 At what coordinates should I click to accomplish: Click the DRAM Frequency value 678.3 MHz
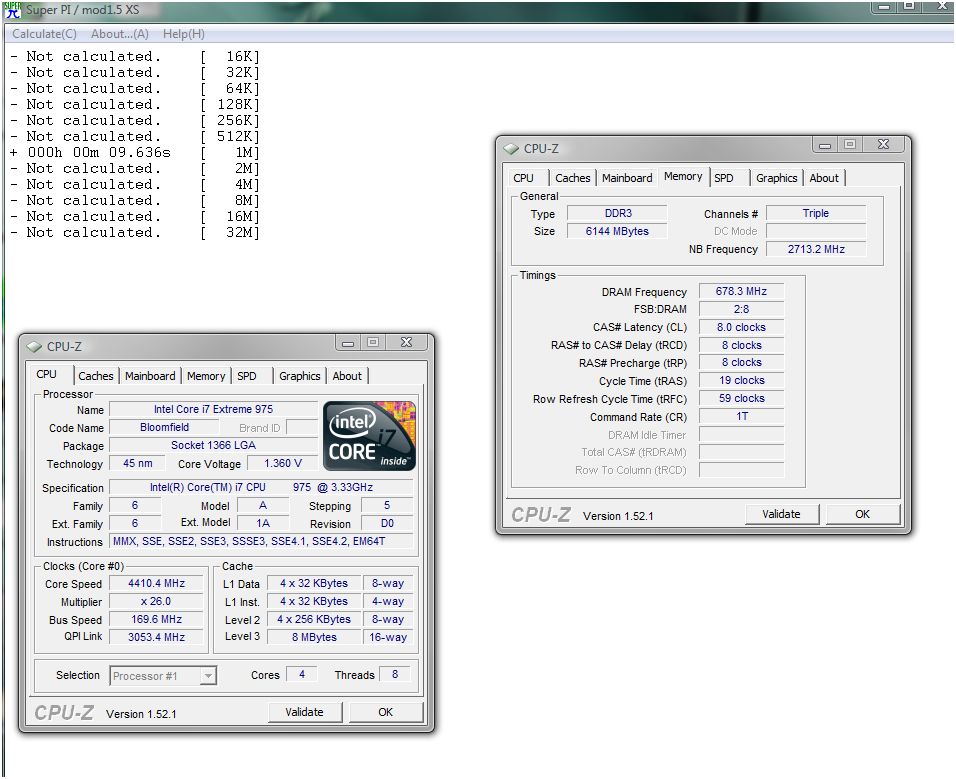741,291
